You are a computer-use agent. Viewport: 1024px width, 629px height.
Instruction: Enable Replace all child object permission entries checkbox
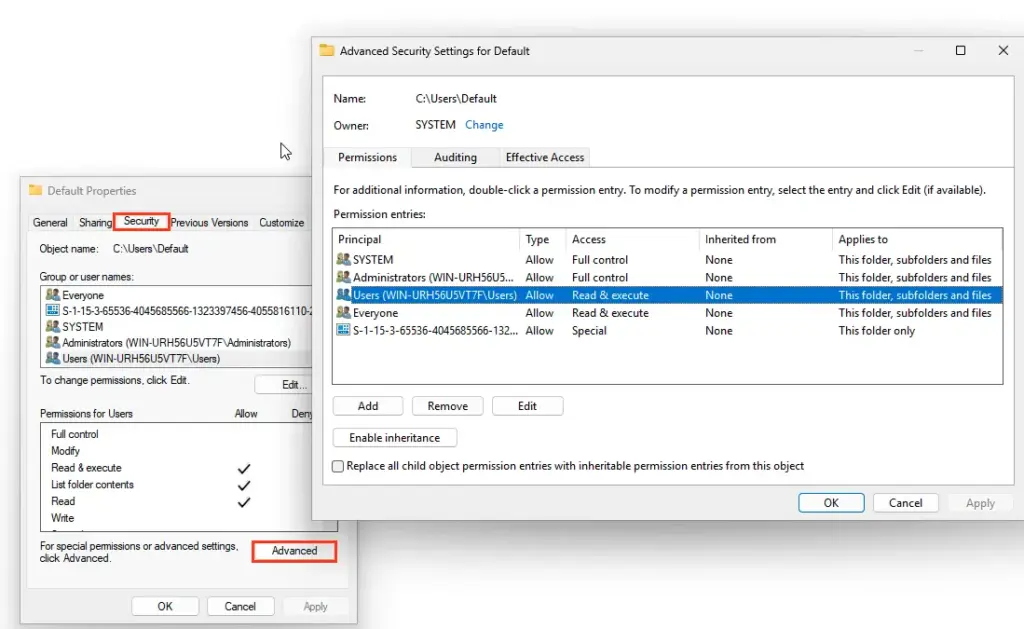338,466
